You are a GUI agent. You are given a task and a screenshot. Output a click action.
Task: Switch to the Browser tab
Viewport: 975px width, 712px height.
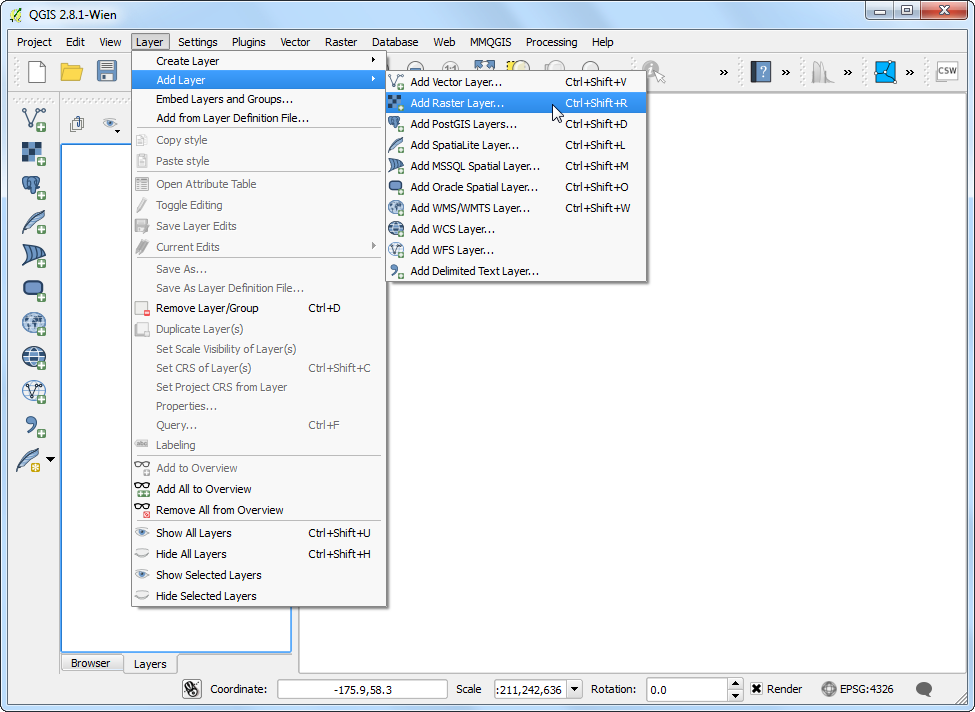tap(91, 663)
